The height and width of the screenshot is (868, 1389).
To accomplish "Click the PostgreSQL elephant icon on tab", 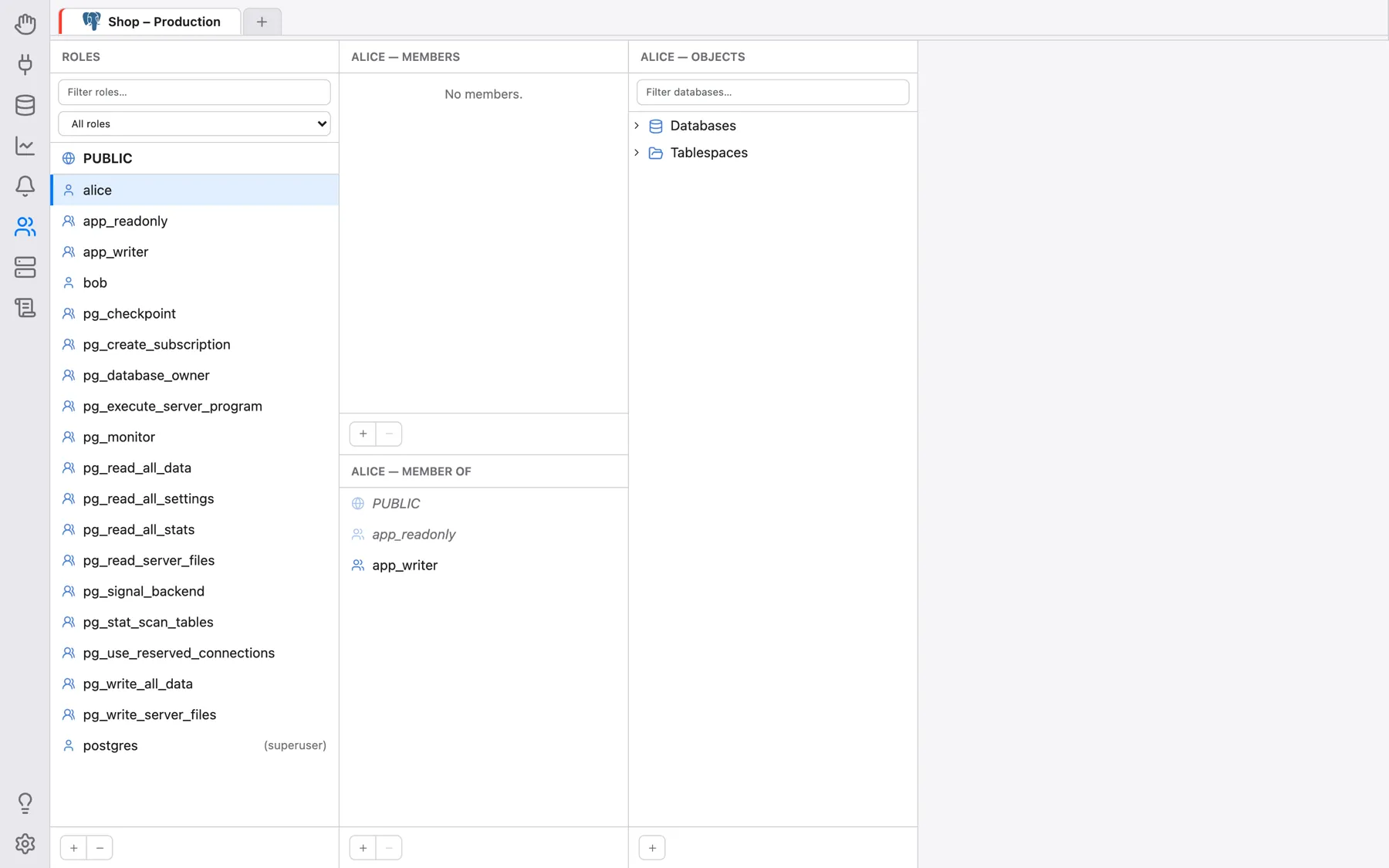I will click(x=91, y=22).
